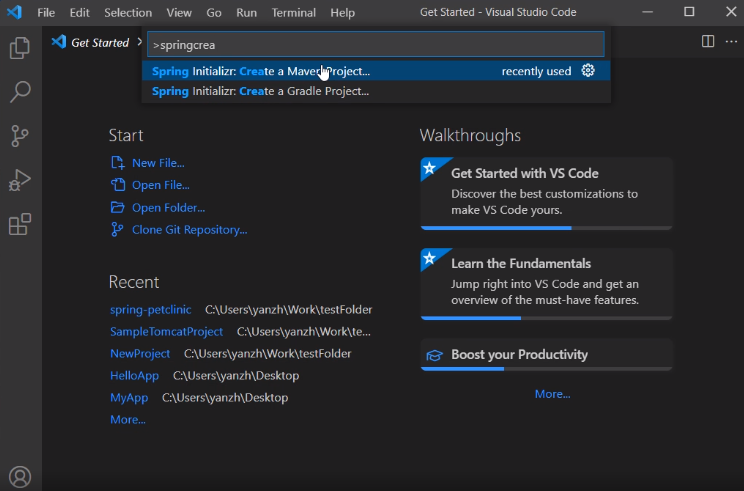The height and width of the screenshot is (491, 744).
Task: Click the Clone Git Repository icon
Action: click(117, 230)
